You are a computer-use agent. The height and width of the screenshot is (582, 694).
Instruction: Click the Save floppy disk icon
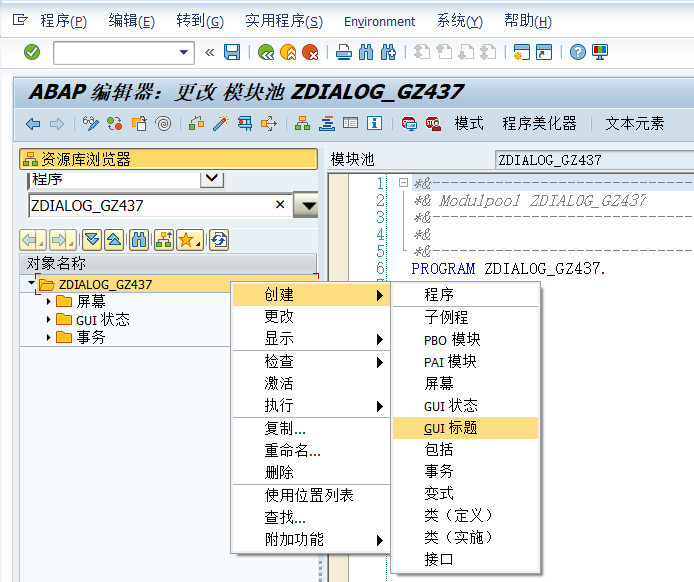click(x=232, y=52)
